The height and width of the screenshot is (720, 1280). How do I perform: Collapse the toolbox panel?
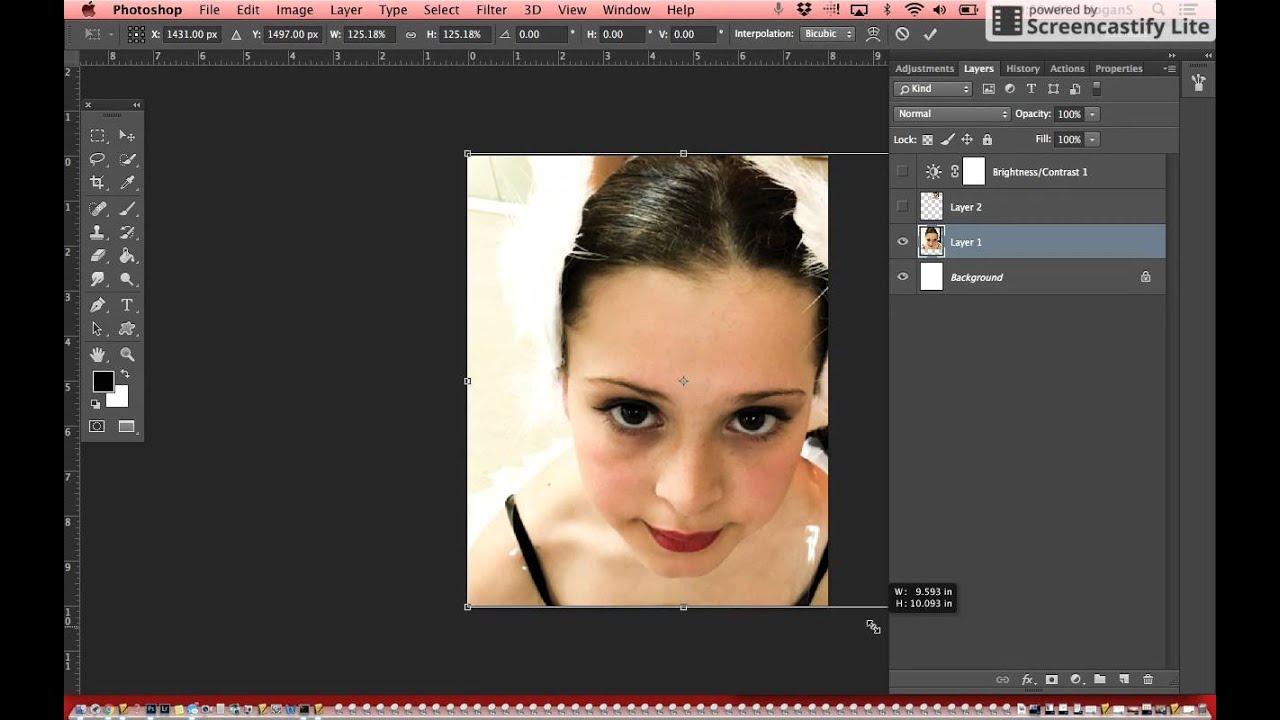(136, 105)
